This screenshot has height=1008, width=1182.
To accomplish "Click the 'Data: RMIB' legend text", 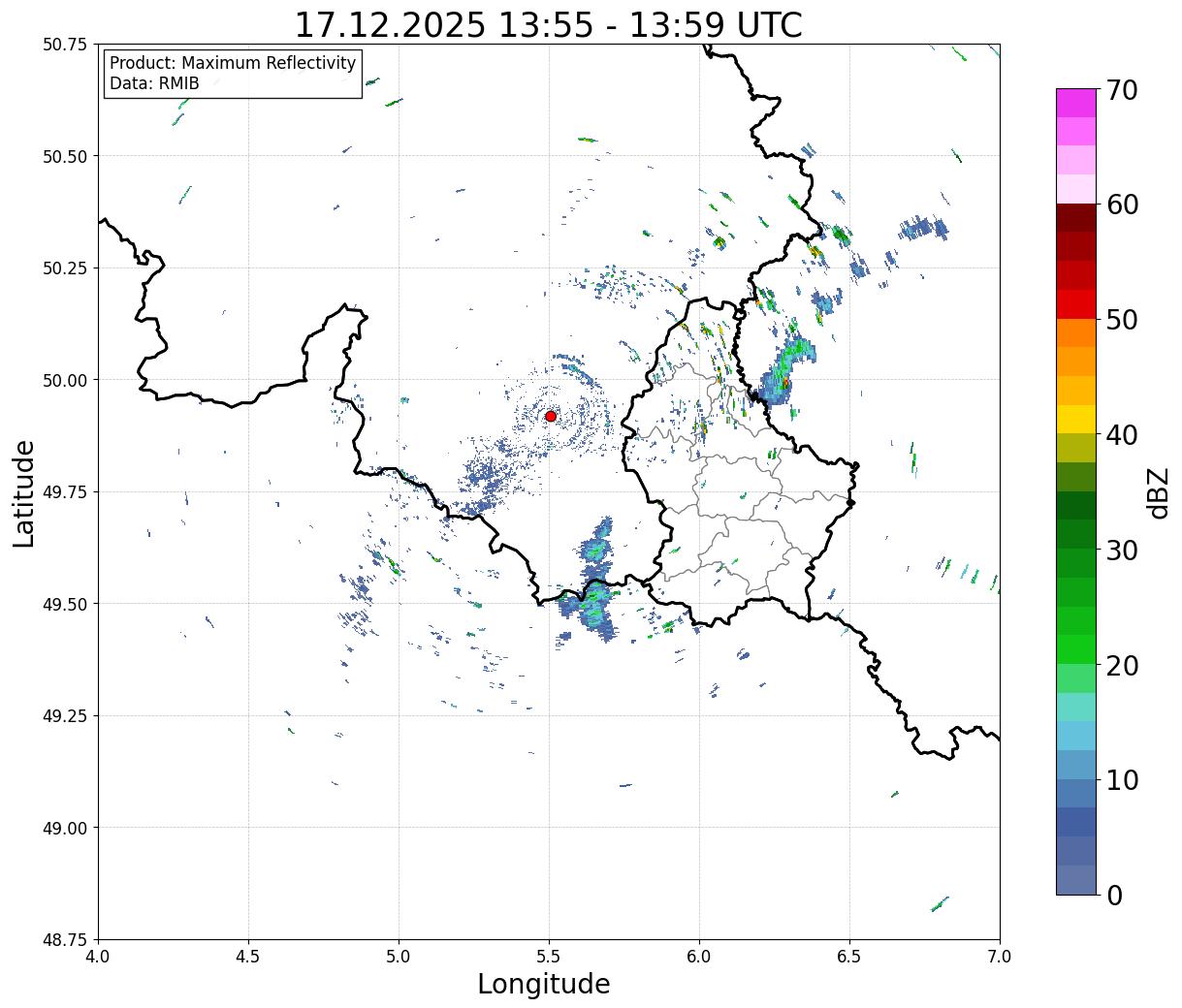I will coord(154,83).
